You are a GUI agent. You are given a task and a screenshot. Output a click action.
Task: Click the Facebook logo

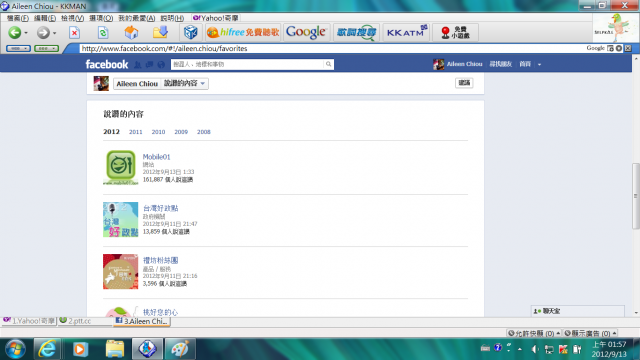click(x=107, y=64)
